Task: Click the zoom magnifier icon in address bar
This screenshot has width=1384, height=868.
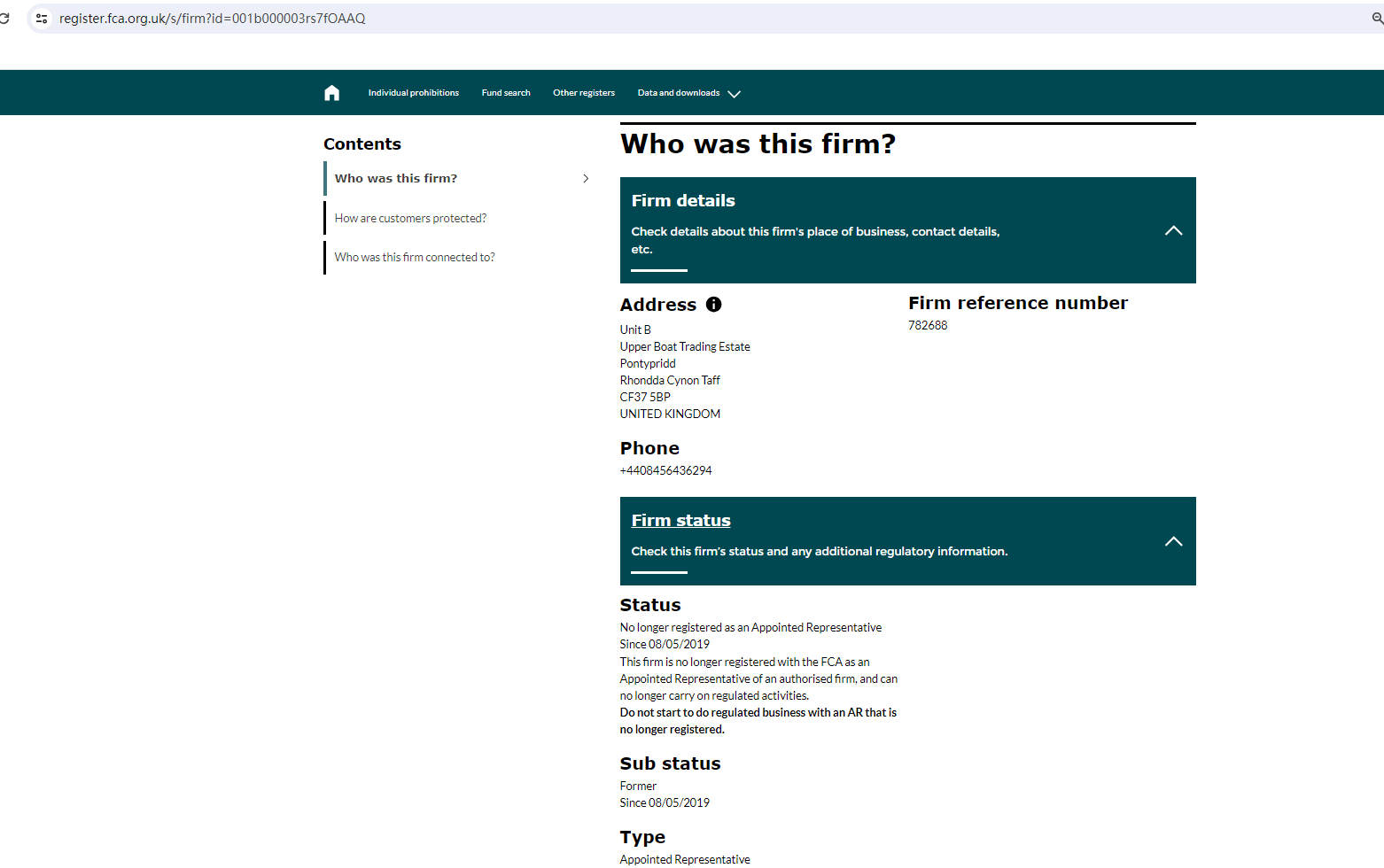Action: click(x=1377, y=19)
